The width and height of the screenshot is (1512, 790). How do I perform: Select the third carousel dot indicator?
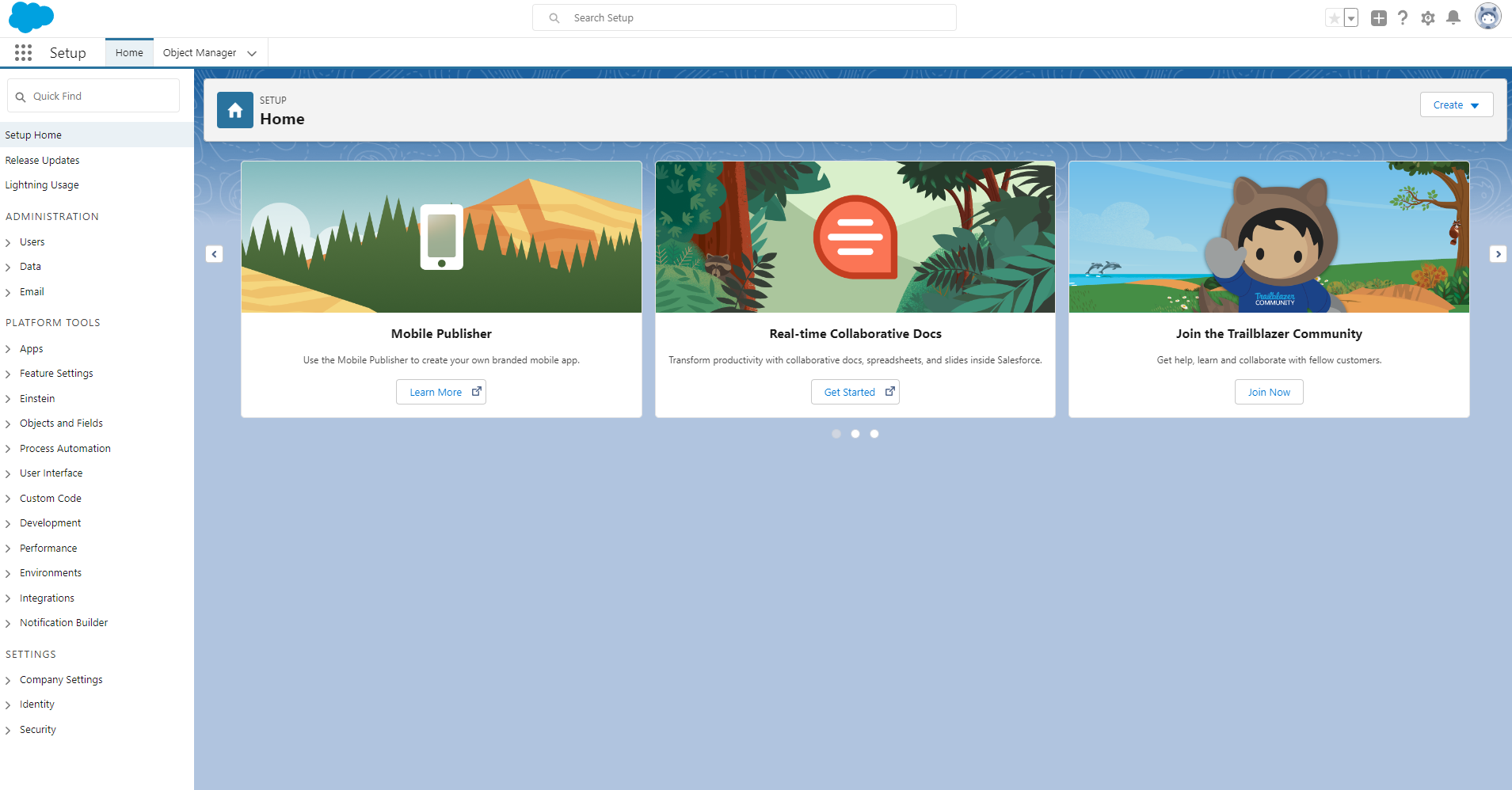(874, 434)
